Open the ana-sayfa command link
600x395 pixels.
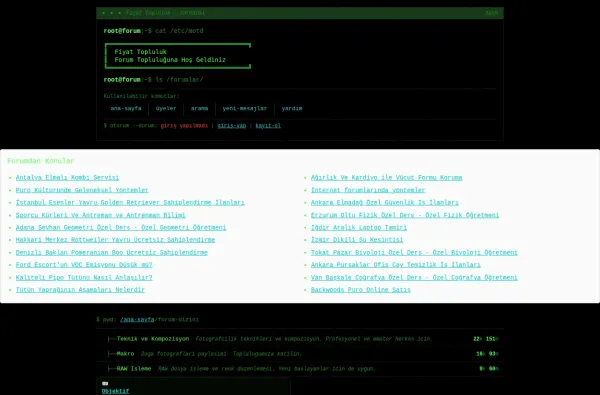point(126,109)
